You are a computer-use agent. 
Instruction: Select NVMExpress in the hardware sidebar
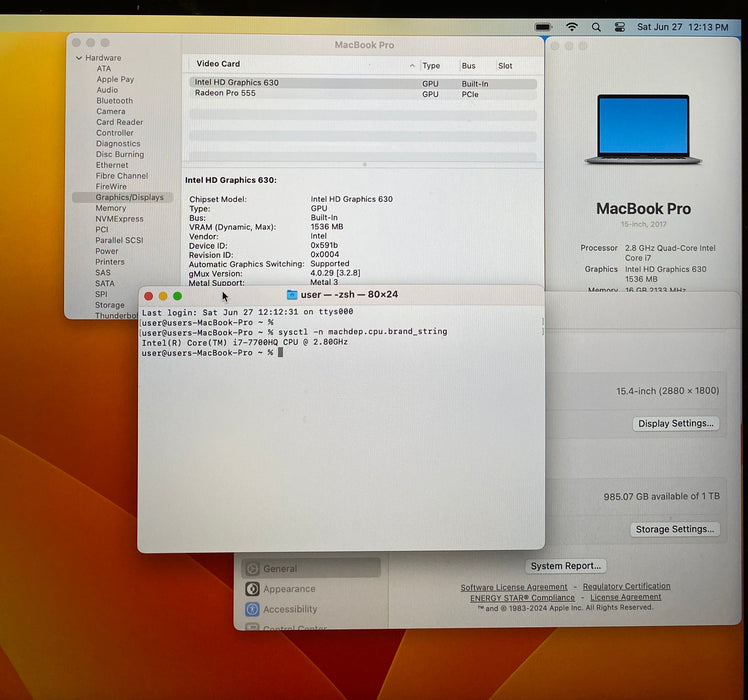(x=119, y=219)
